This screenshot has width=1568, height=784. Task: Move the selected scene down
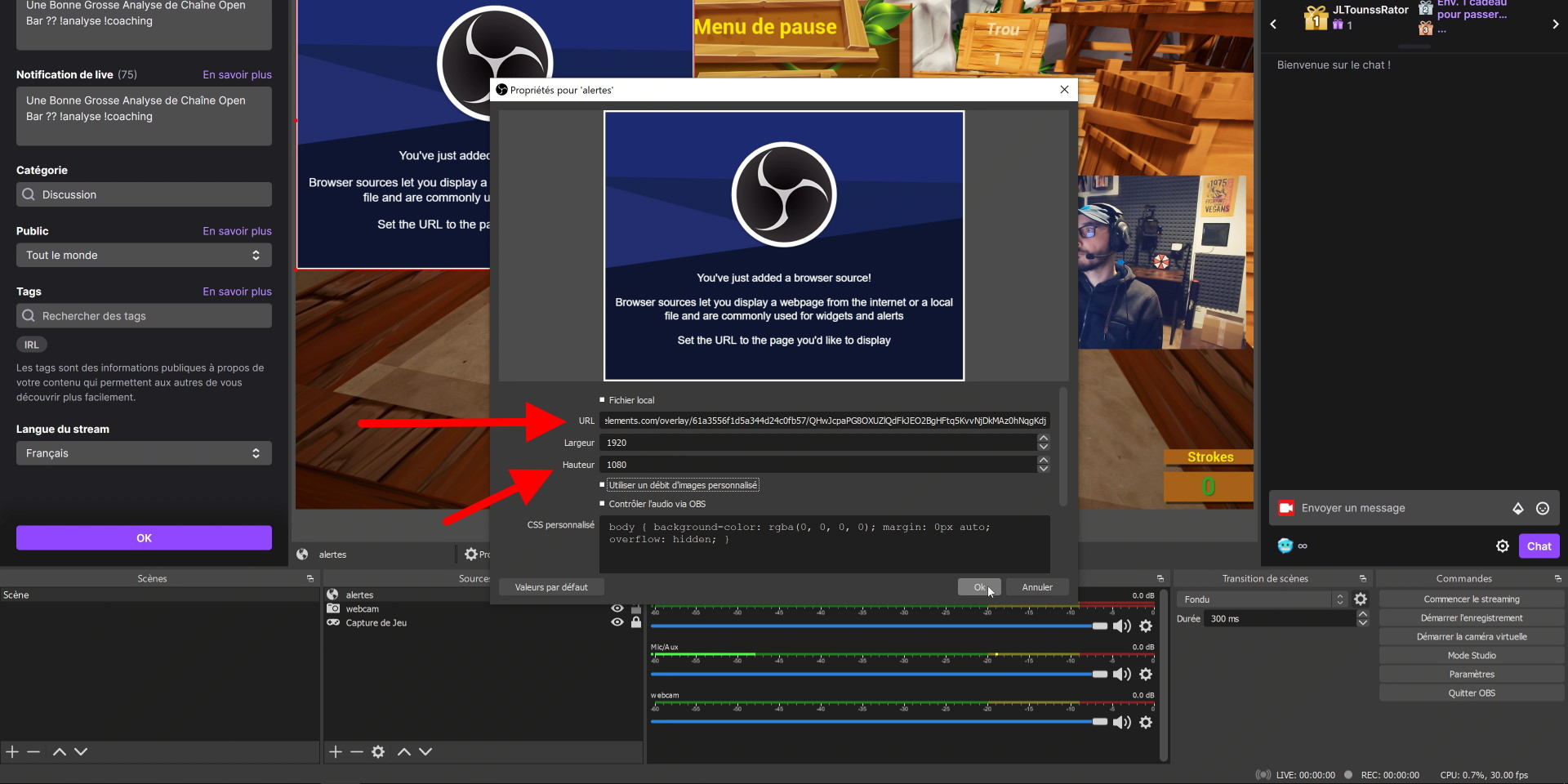pos(81,751)
